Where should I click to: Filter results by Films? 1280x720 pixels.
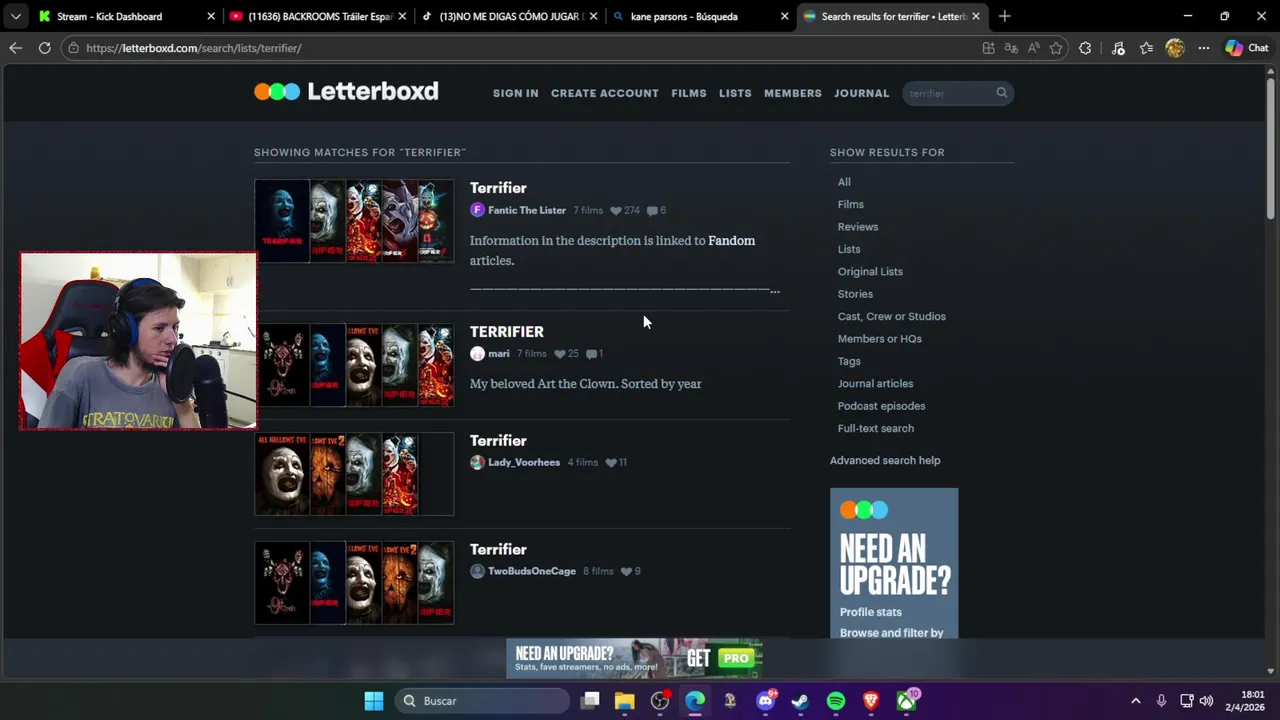851,204
